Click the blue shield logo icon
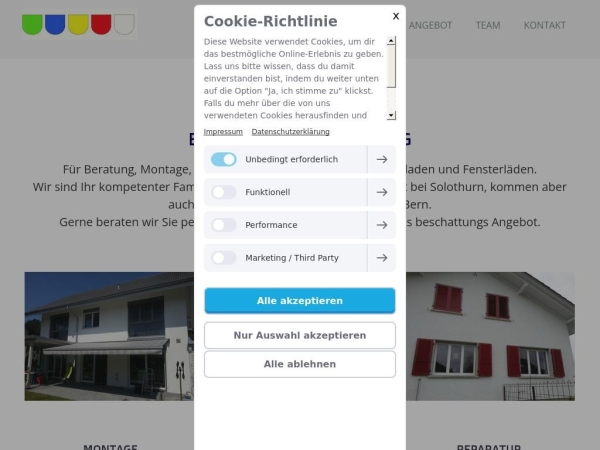600x450 pixels. 55,24
